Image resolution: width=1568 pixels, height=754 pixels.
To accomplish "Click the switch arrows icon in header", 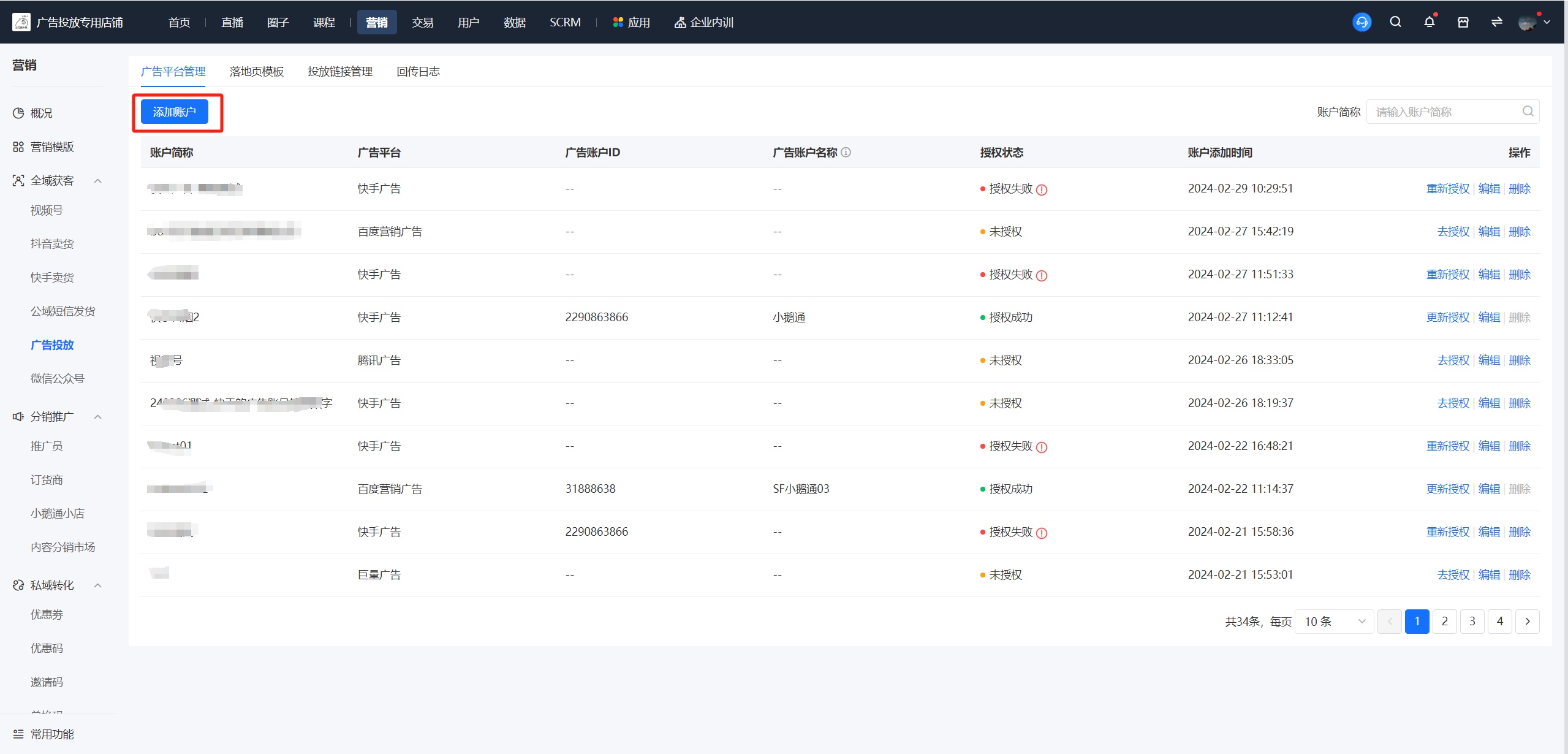I will click(1497, 22).
